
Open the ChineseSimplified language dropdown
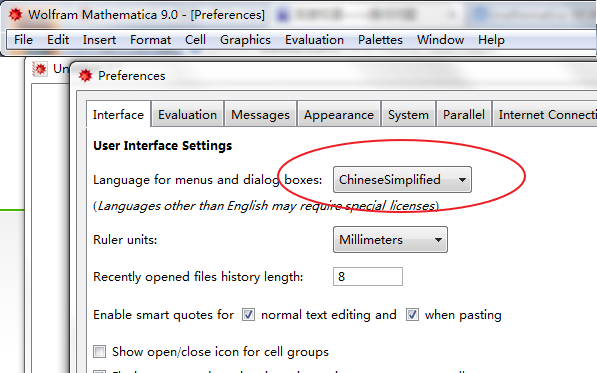click(402, 179)
